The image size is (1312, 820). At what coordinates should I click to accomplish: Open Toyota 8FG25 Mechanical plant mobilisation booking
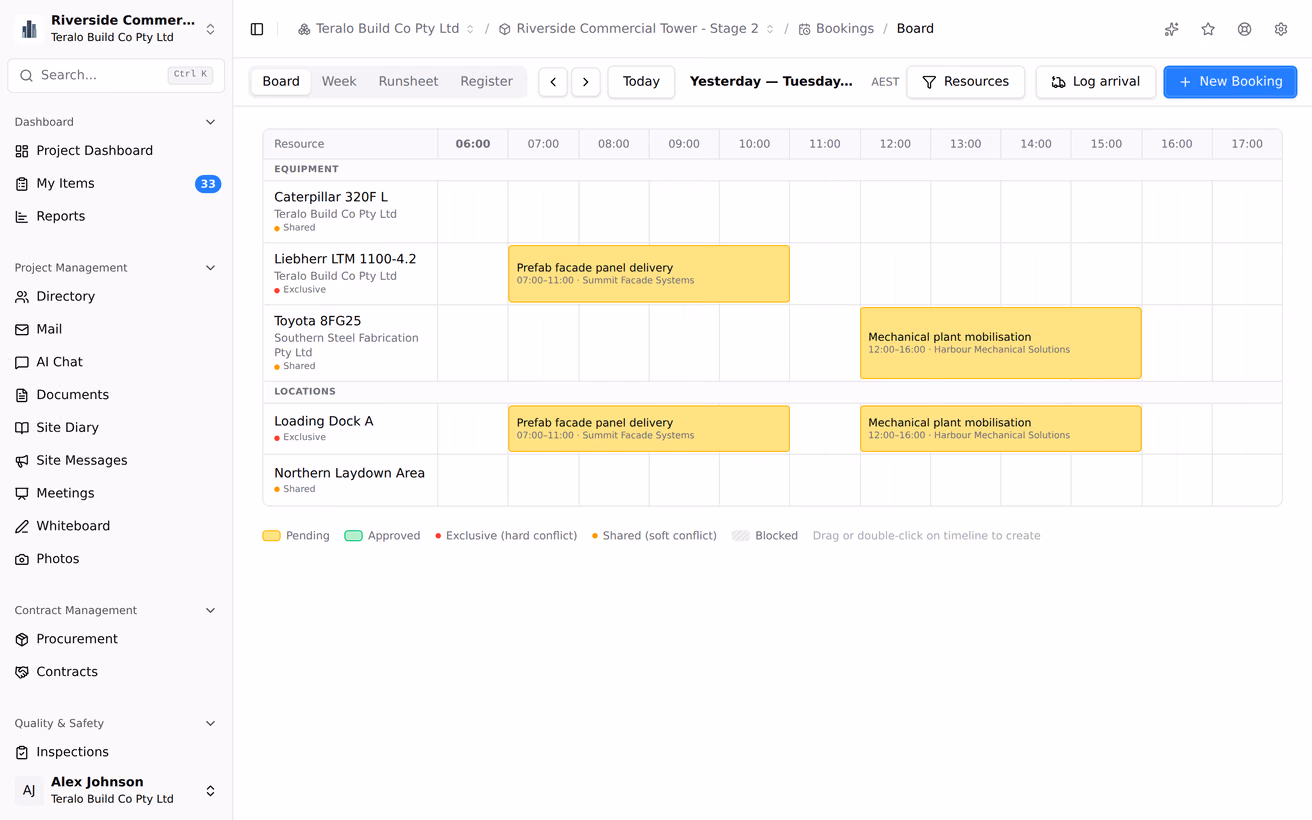1001,343
